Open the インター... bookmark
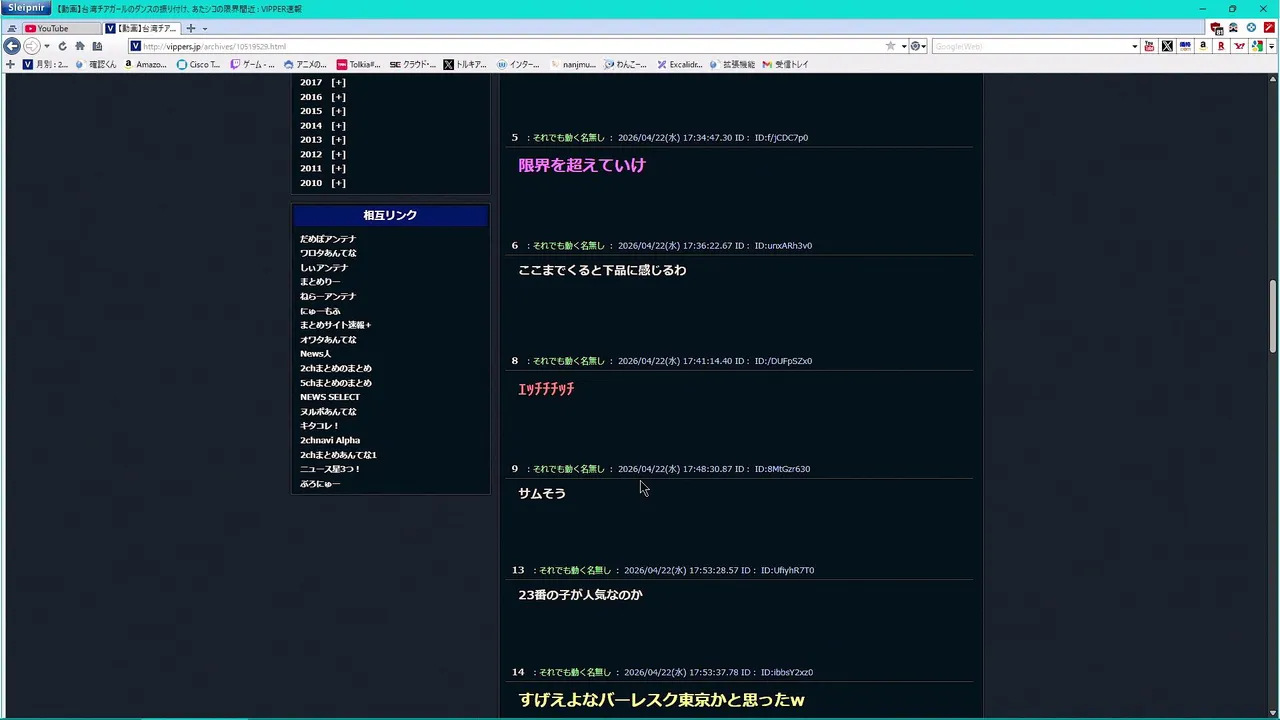 click(x=518, y=64)
